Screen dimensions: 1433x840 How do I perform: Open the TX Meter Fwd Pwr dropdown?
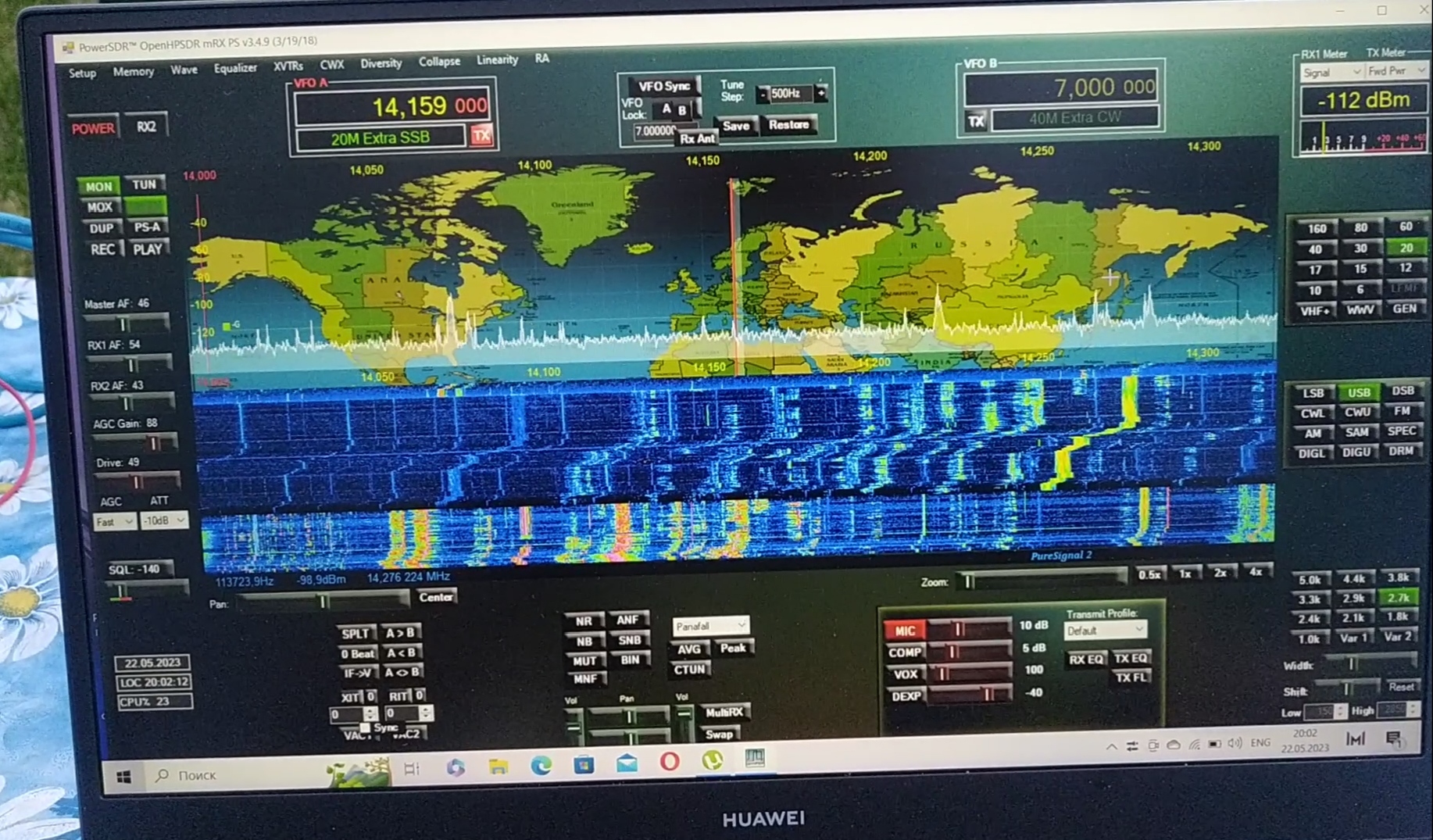tap(1397, 71)
